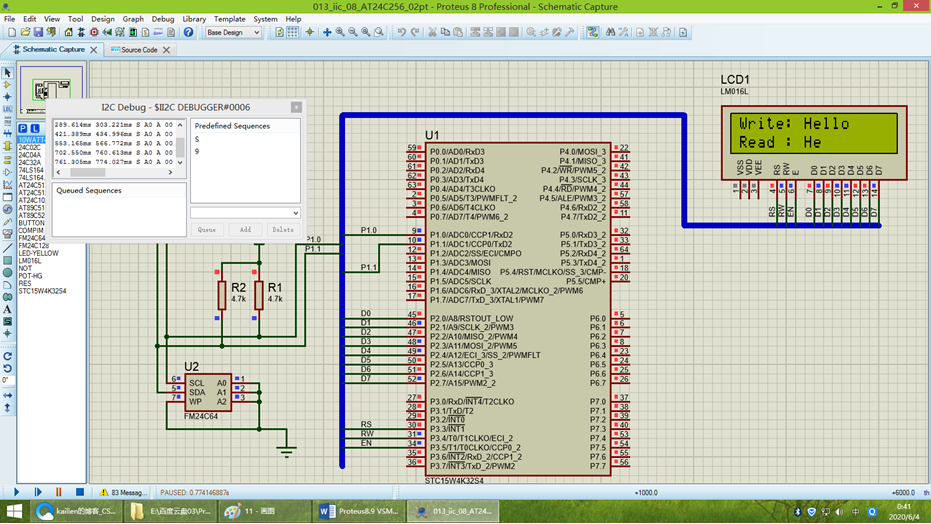Zoom in with magnifier plus icon

point(340,33)
